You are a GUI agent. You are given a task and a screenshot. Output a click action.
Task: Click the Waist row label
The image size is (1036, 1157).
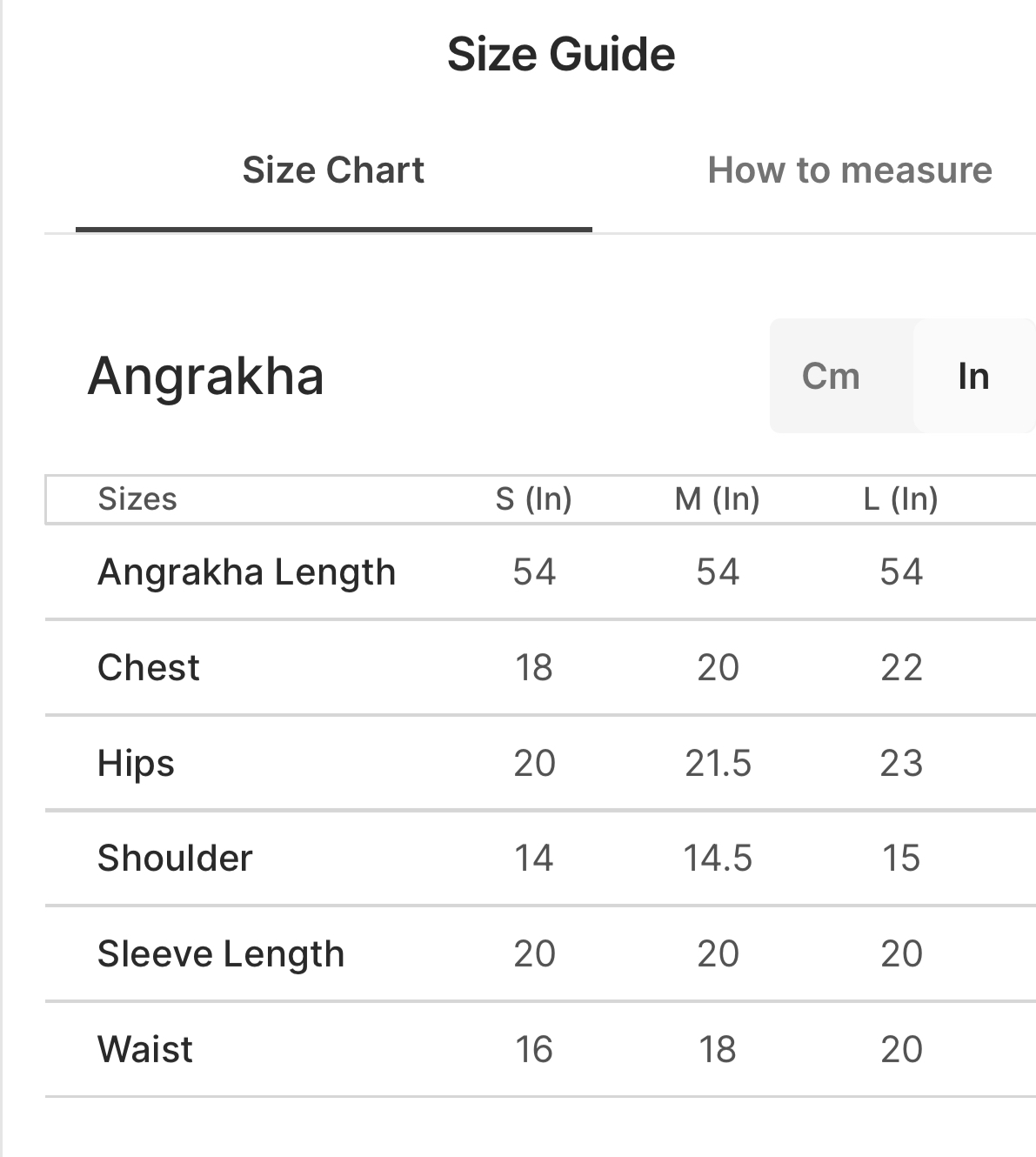(145, 1049)
